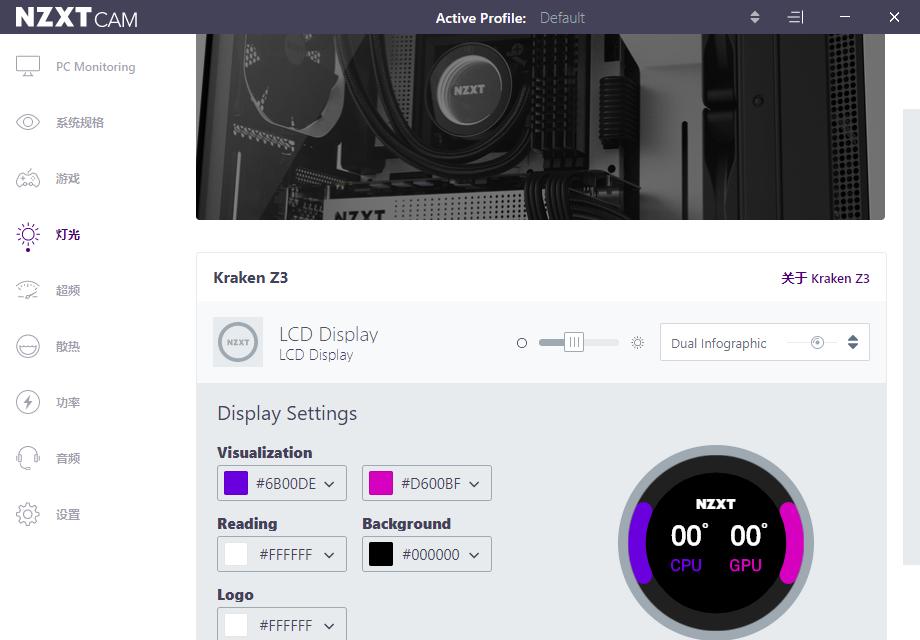Go to 超频 menu item

point(67,290)
